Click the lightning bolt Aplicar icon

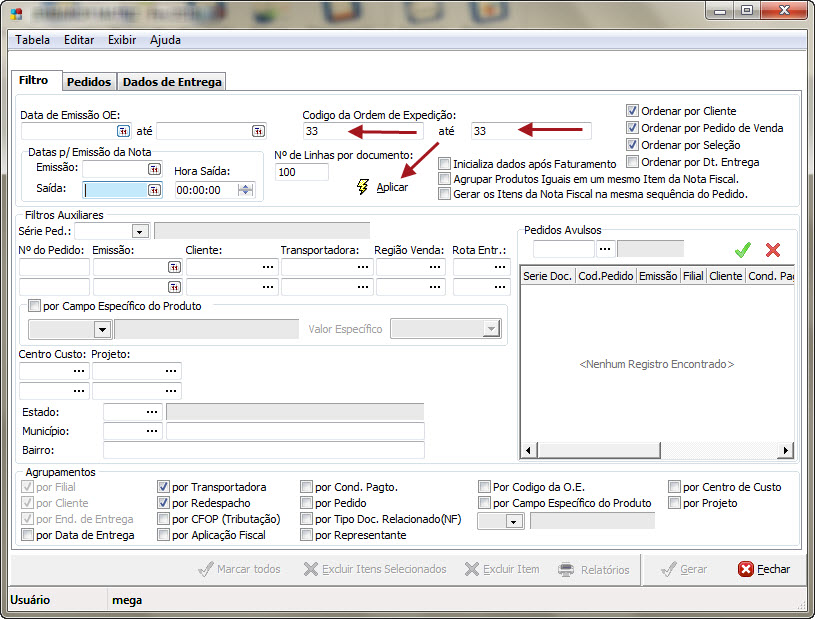coord(363,187)
